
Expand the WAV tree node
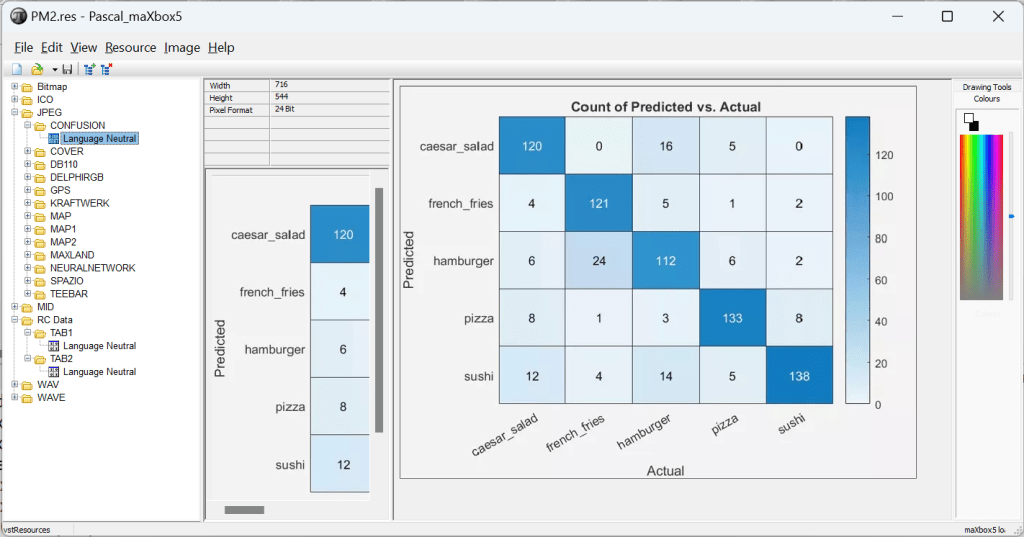pyautogui.click(x=15, y=385)
